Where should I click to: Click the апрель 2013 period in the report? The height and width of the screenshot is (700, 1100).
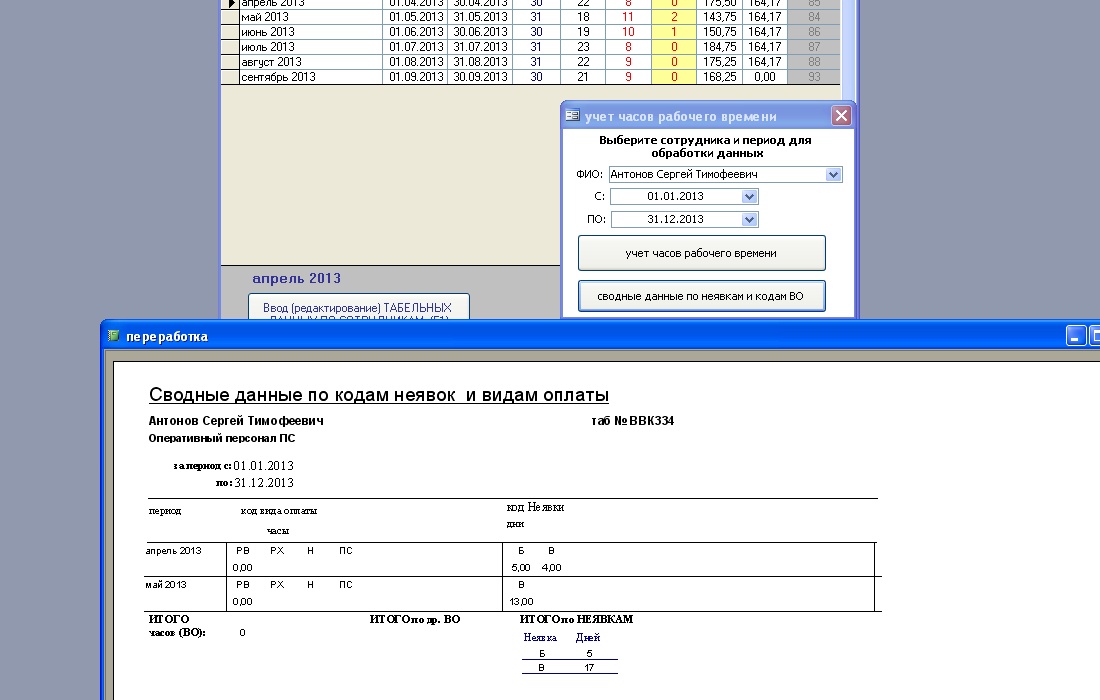pyautogui.click(x=173, y=551)
